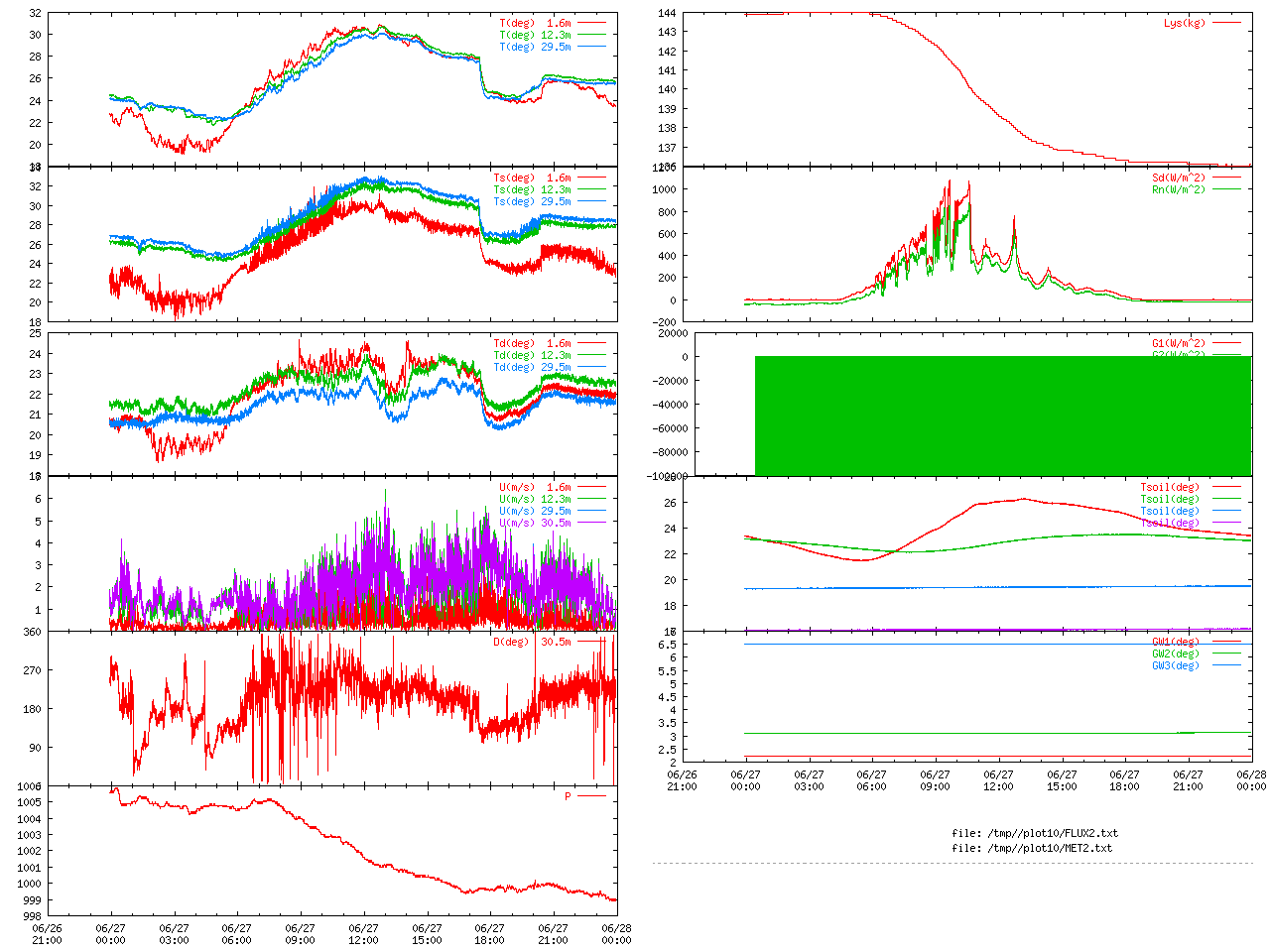The width and height of the screenshot is (1270, 952).
Task: Click the 'U(m/s) 29.5m' wind legend label
Action: 535,512
